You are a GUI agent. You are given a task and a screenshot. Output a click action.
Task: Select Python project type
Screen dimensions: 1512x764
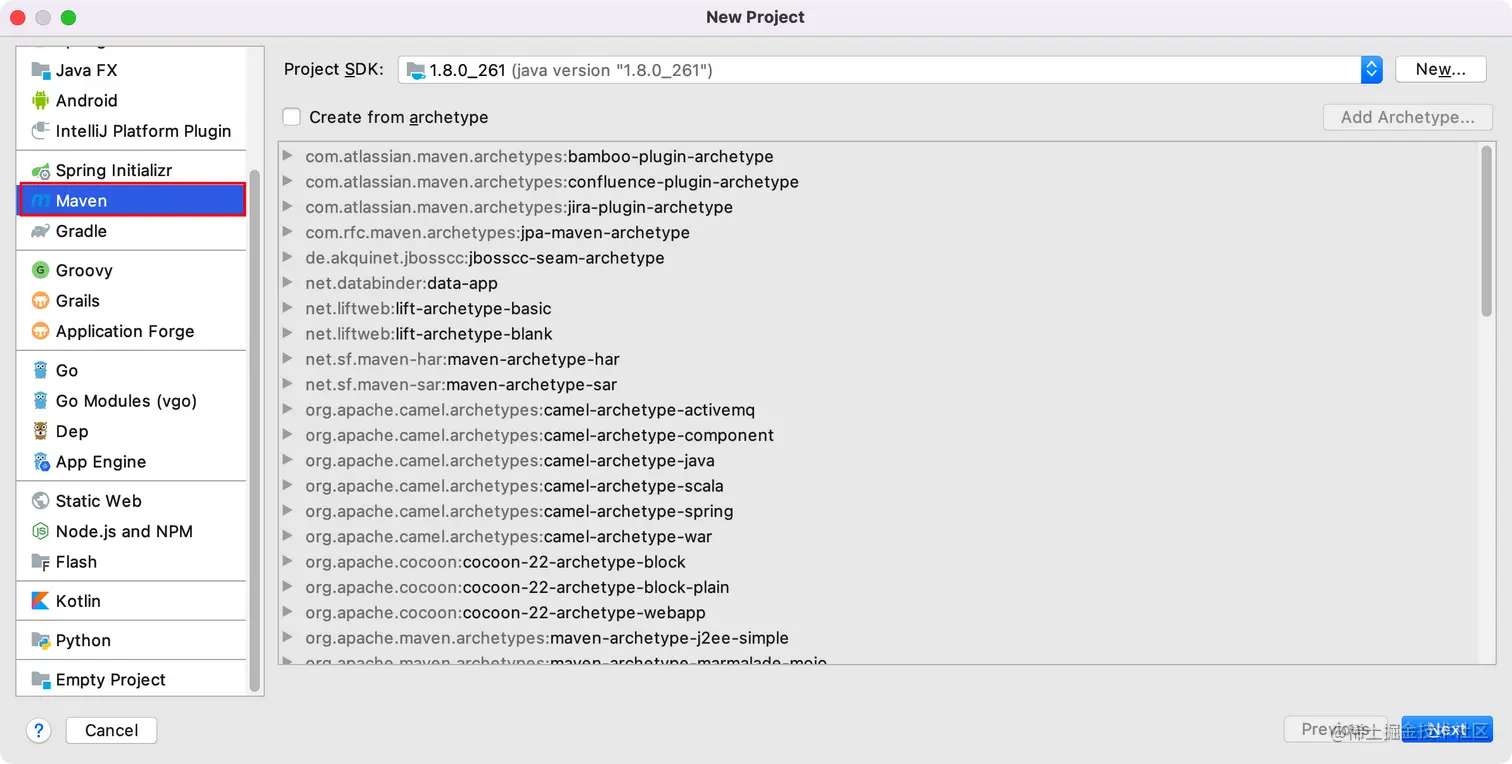click(132, 640)
